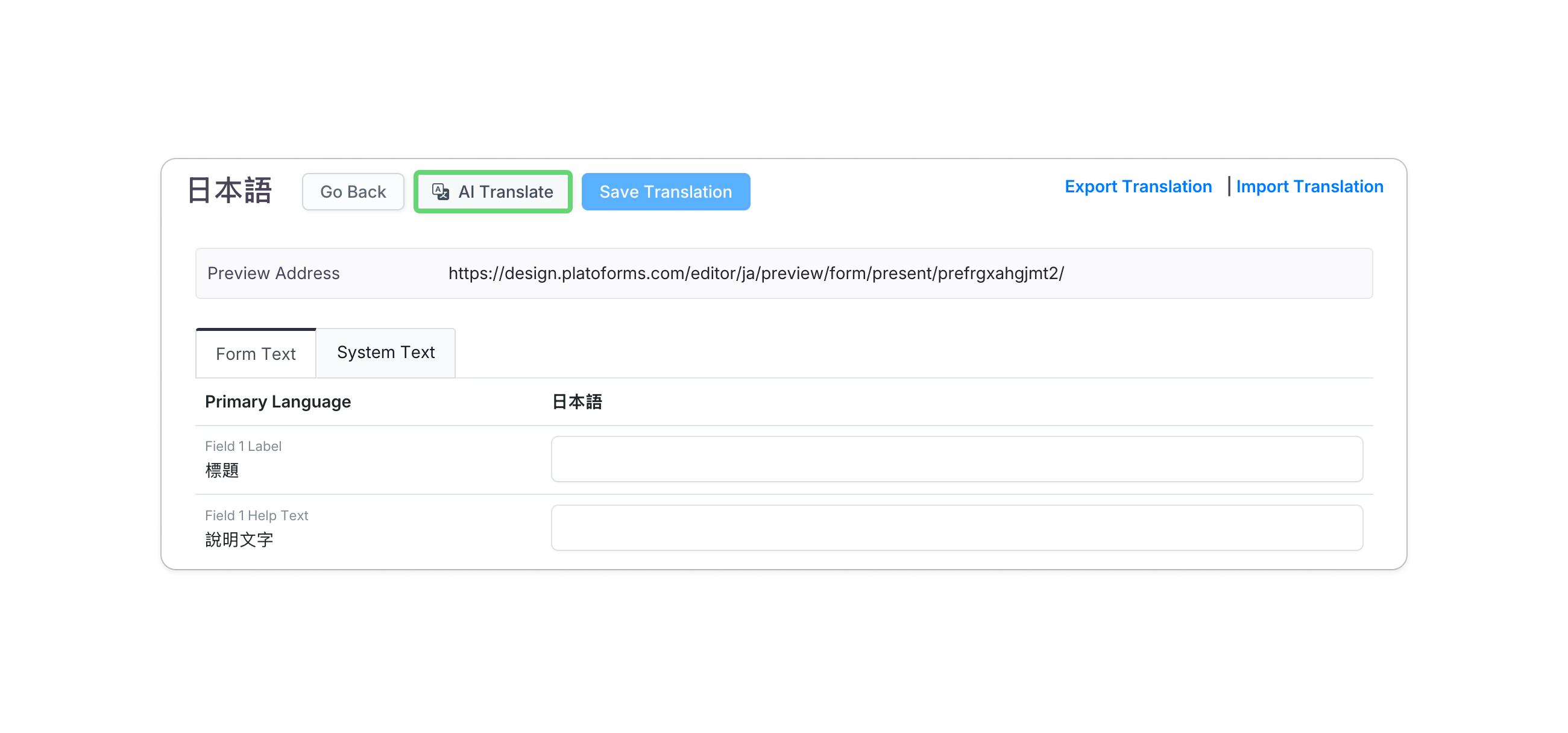1568x733 pixels.
Task: Click the Go Back button
Action: tap(353, 192)
